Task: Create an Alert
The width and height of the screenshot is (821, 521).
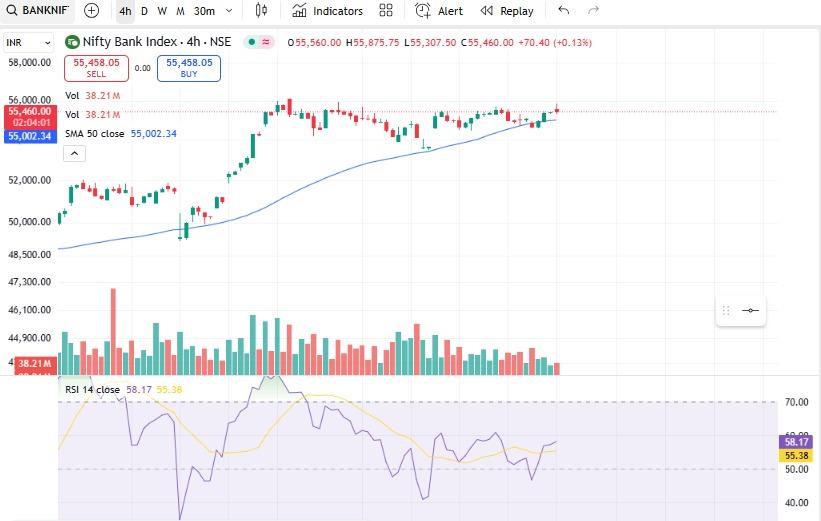Action: 439,10
